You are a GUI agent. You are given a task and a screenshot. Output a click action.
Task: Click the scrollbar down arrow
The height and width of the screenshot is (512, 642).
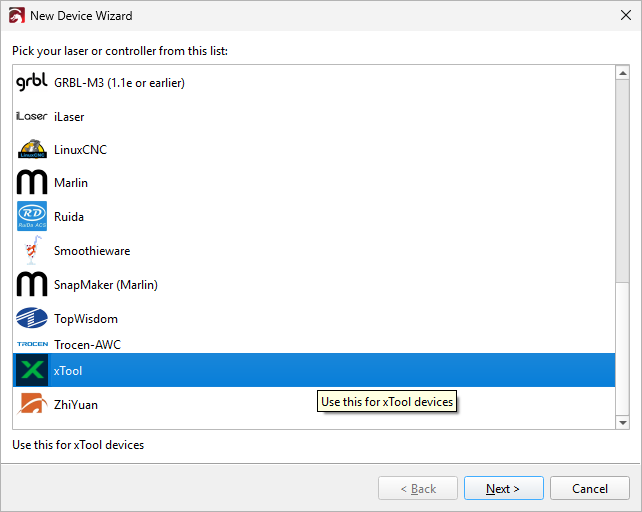tap(623, 422)
